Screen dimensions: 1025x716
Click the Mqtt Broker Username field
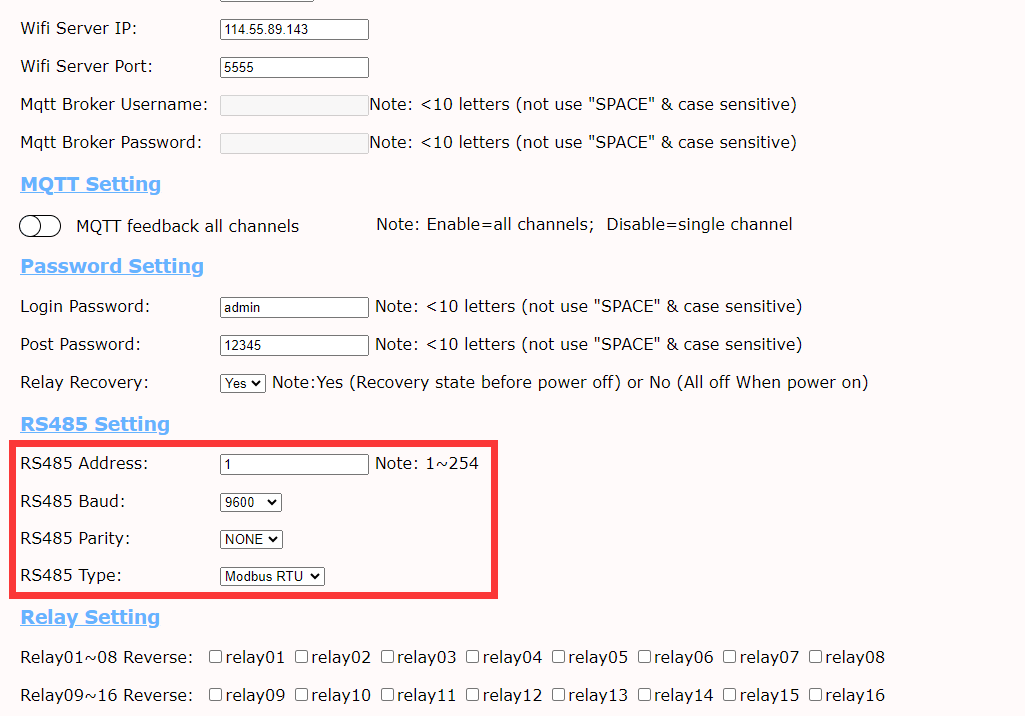(294, 105)
